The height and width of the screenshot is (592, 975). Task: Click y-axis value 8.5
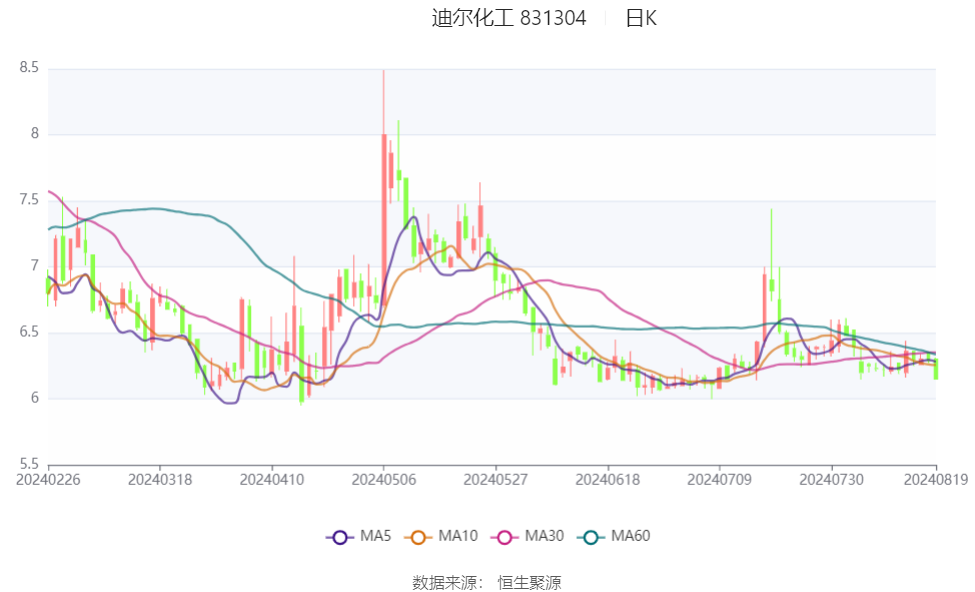29,67
